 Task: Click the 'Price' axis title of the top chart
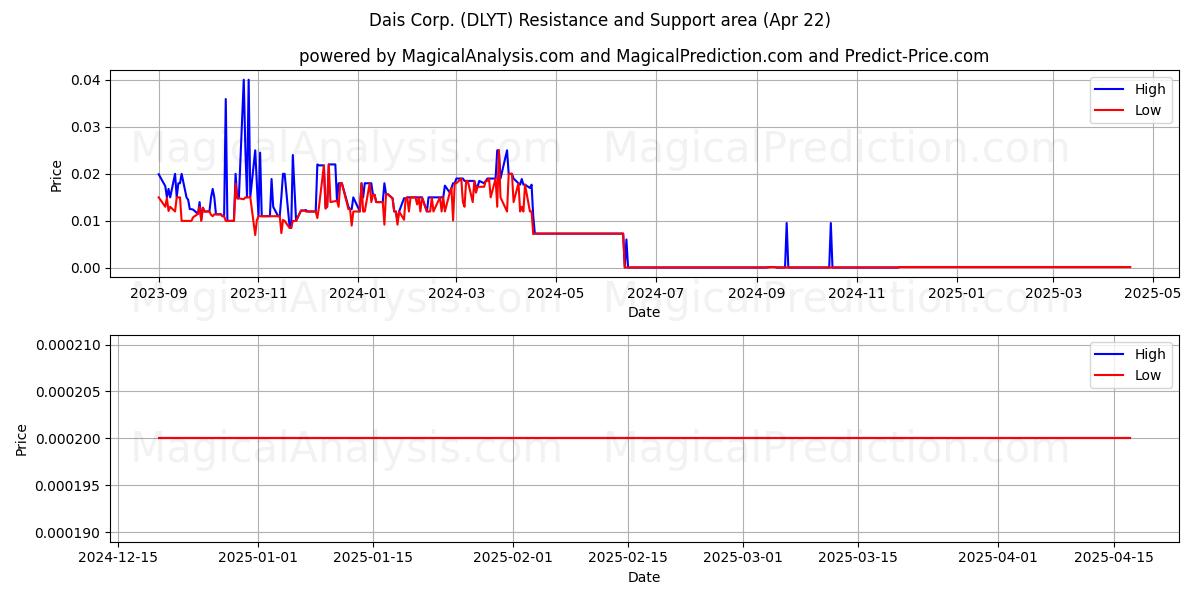(57, 175)
